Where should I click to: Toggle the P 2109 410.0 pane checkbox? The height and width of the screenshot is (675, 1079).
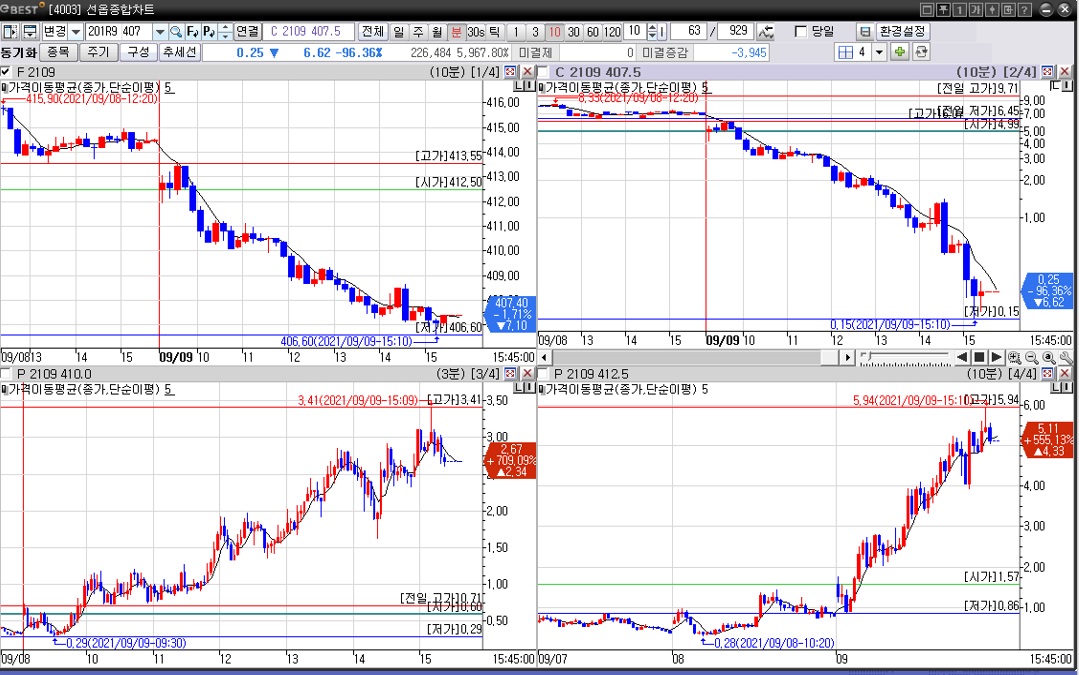tap(6, 374)
